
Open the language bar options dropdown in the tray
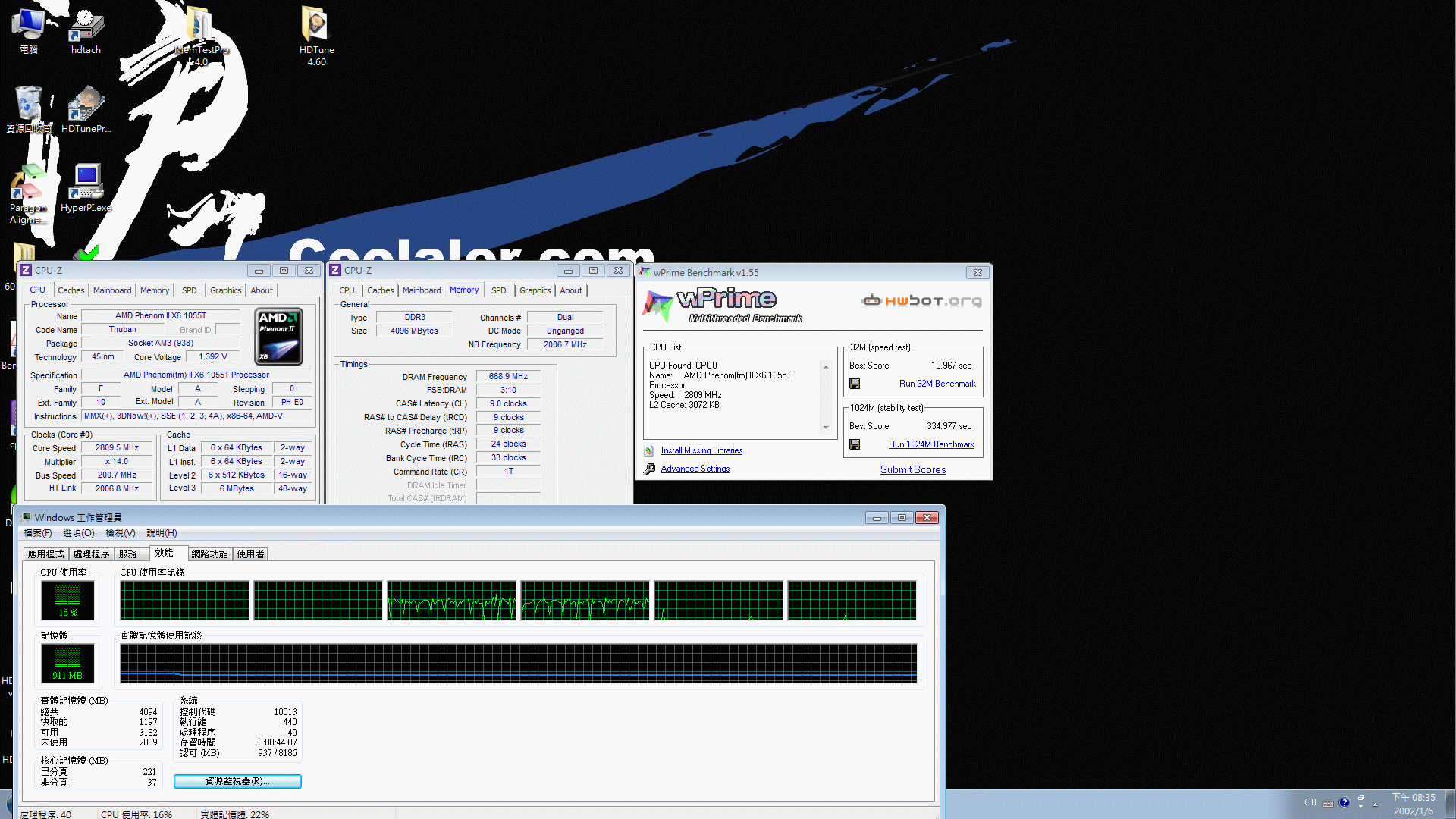1360,807
